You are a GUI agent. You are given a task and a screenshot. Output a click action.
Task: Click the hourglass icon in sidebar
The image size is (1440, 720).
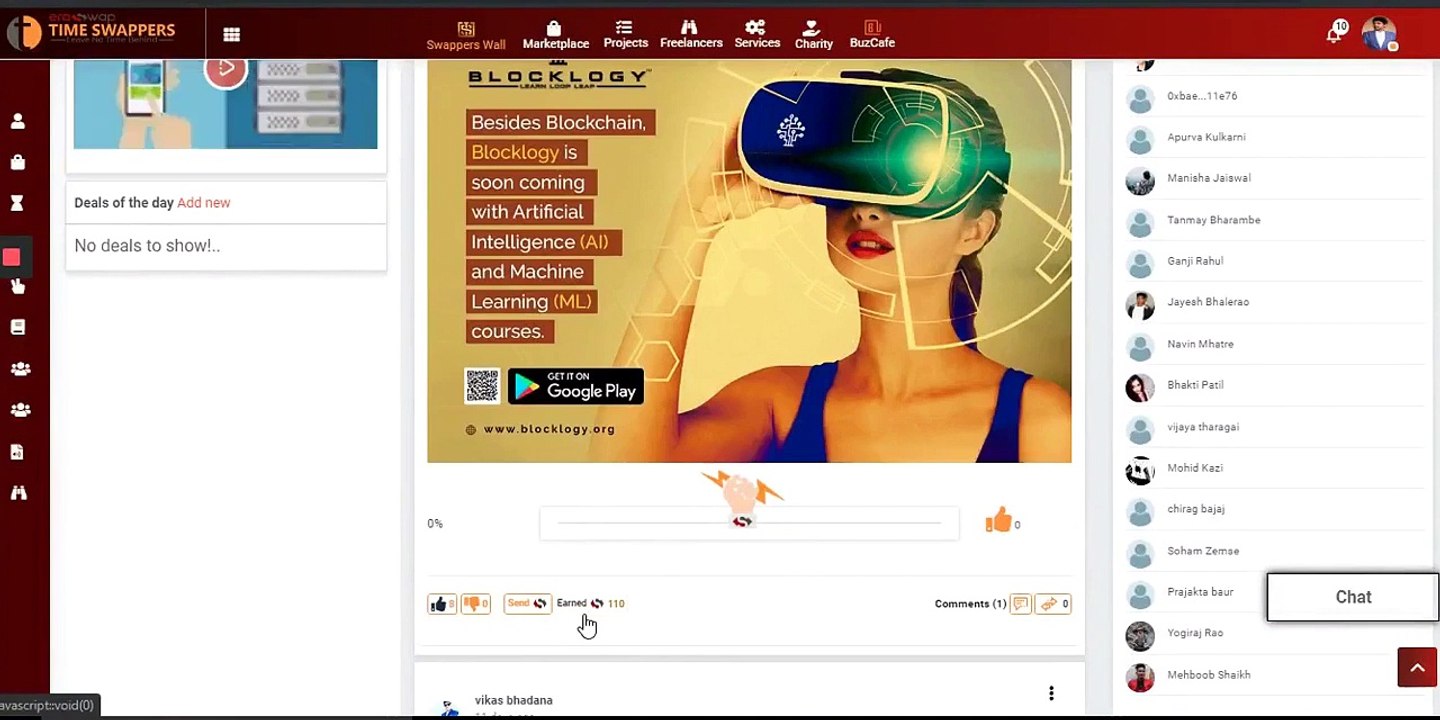[18, 203]
